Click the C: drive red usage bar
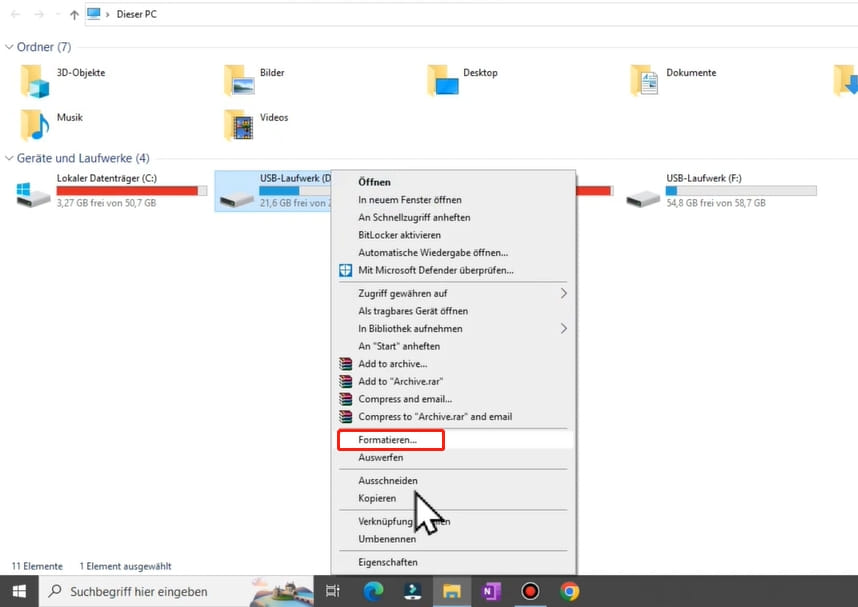Screen dimensions: 858x607 [x=132, y=191]
